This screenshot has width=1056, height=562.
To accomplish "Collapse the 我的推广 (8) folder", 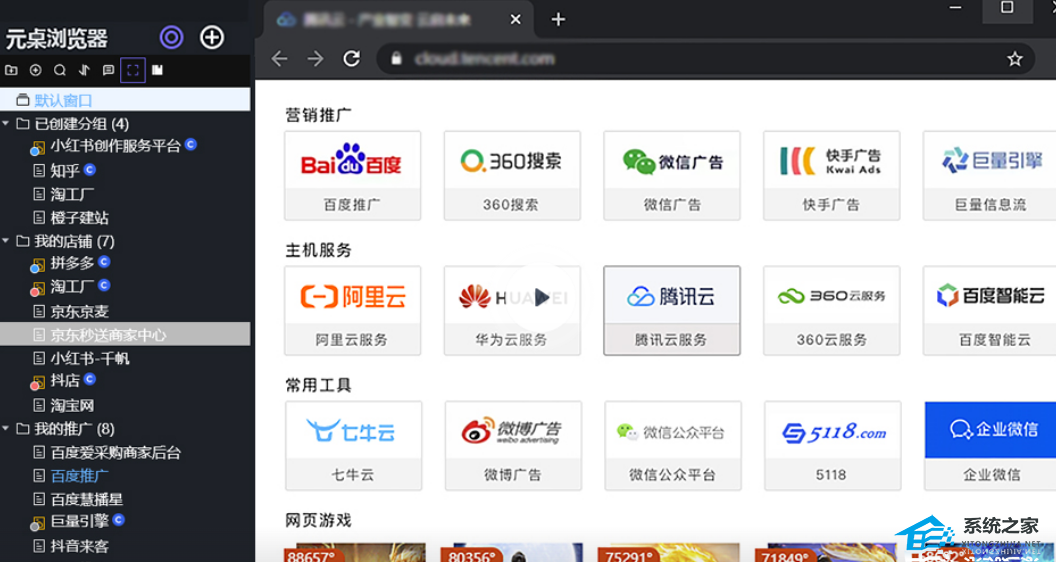I will point(8,429).
